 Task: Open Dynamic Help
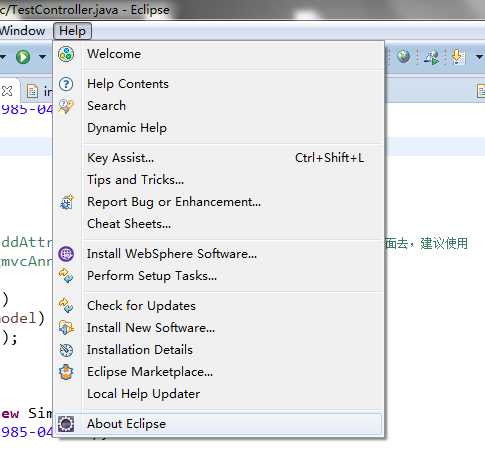[218, 128]
